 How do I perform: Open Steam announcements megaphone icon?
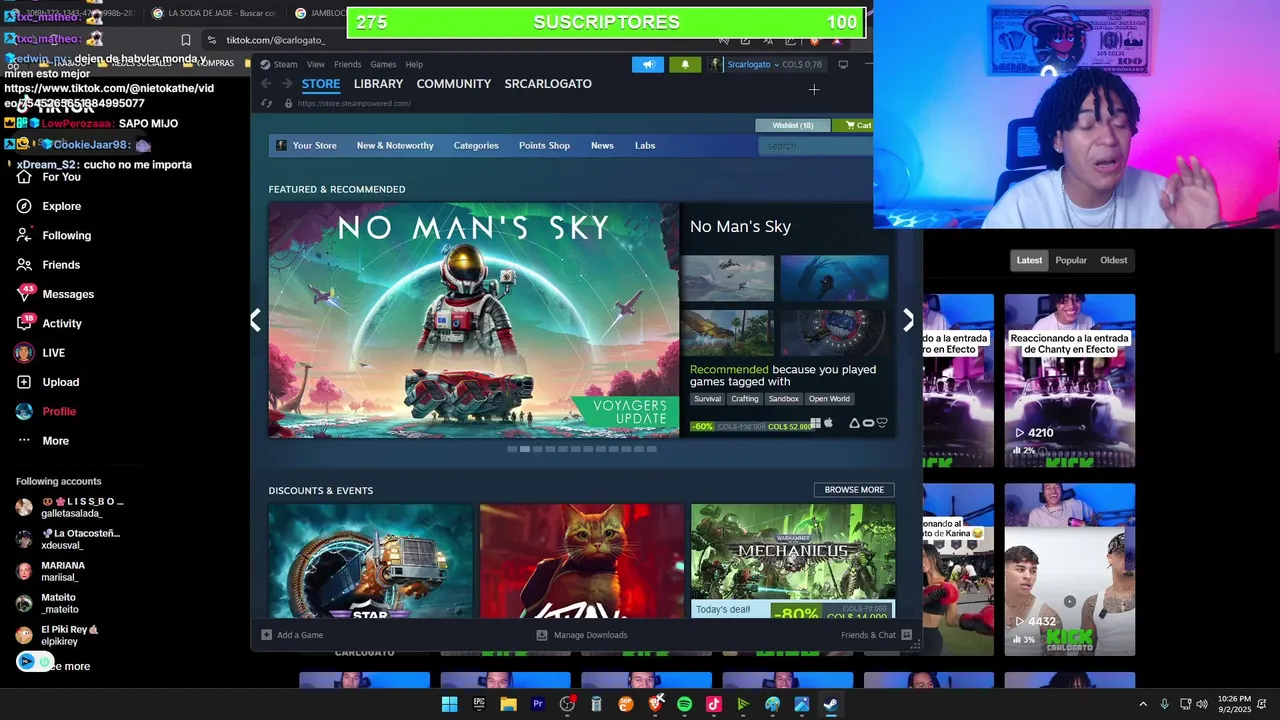pyautogui.click(x=647, y=64)
